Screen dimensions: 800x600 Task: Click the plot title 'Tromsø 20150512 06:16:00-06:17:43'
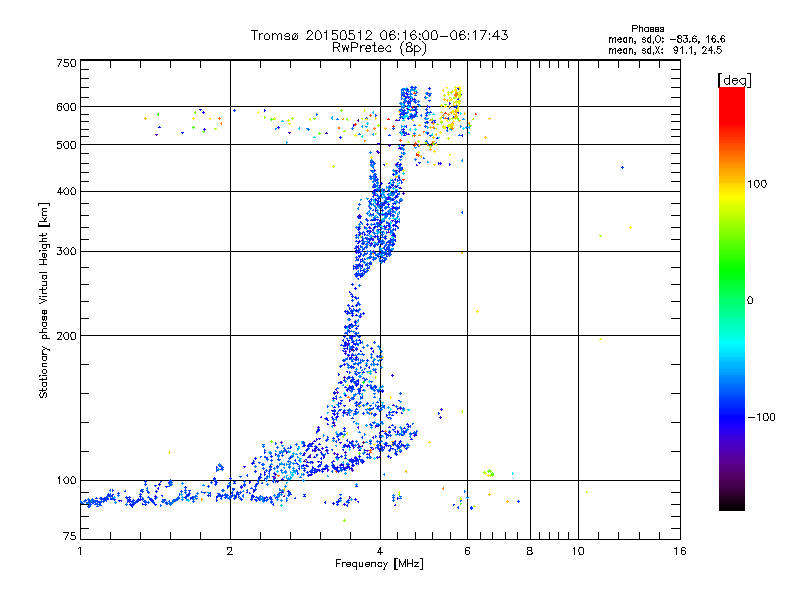click(x=379, y=35)
